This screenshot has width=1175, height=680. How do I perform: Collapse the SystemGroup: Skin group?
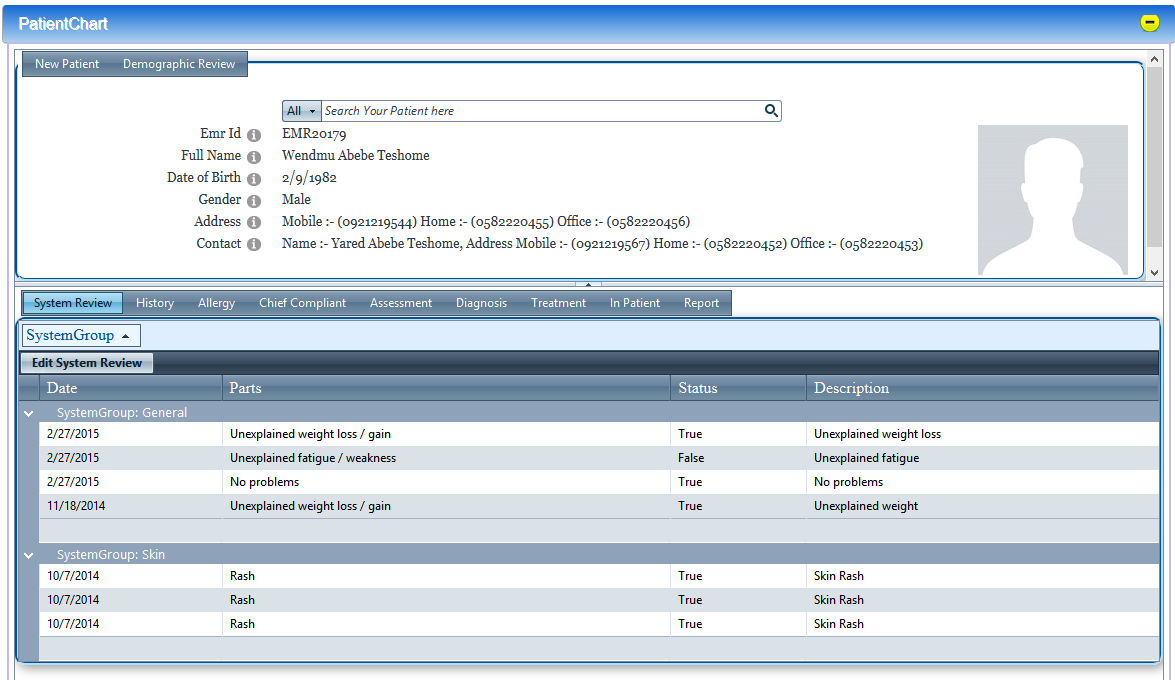[29, 555]
